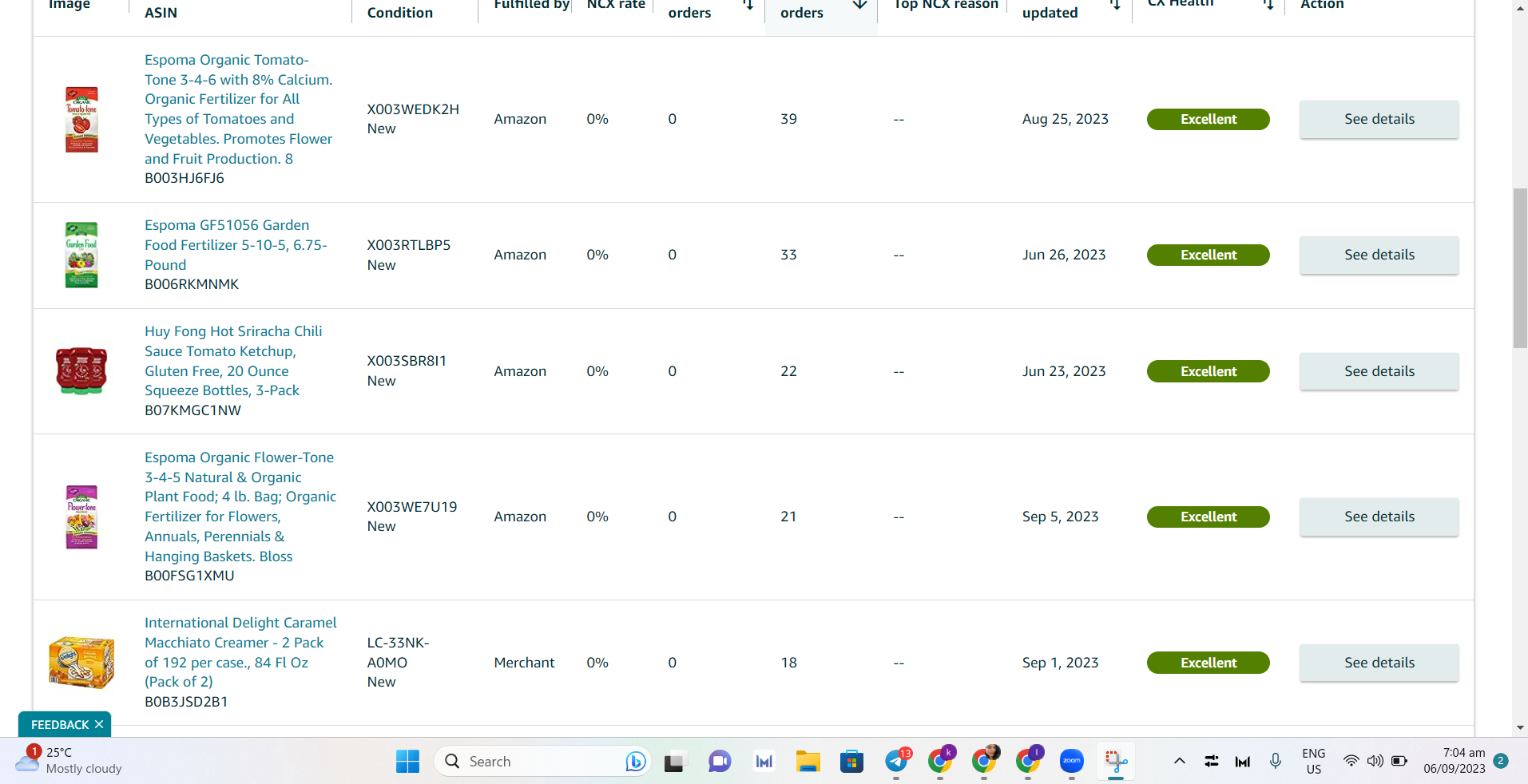Image resolution: width=1528 pixels, height=784 pixels.
Task: Open Bing chat from the search box icon
Action: (x=635, y=762)
